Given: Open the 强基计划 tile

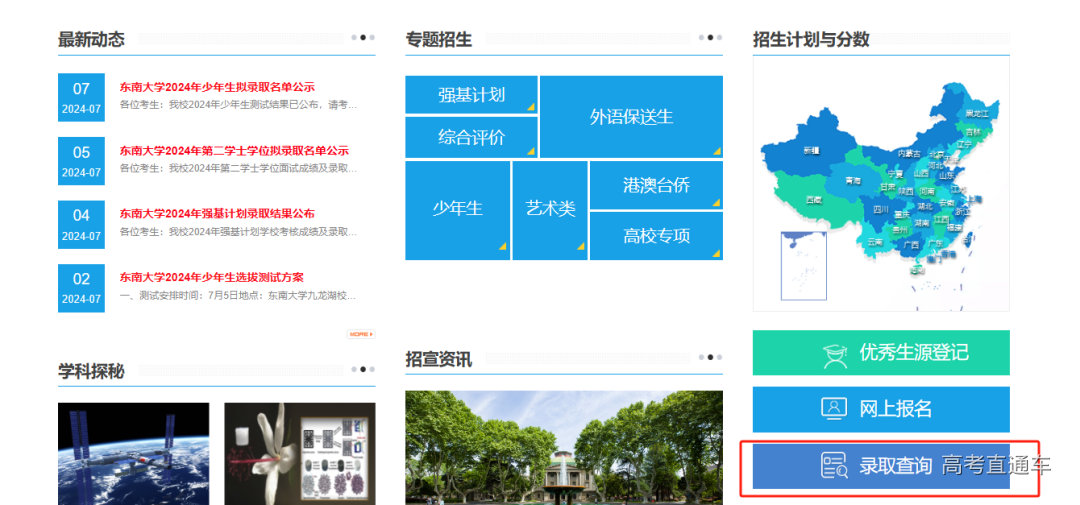Looking at the screenshot, I should pos(471,95).
